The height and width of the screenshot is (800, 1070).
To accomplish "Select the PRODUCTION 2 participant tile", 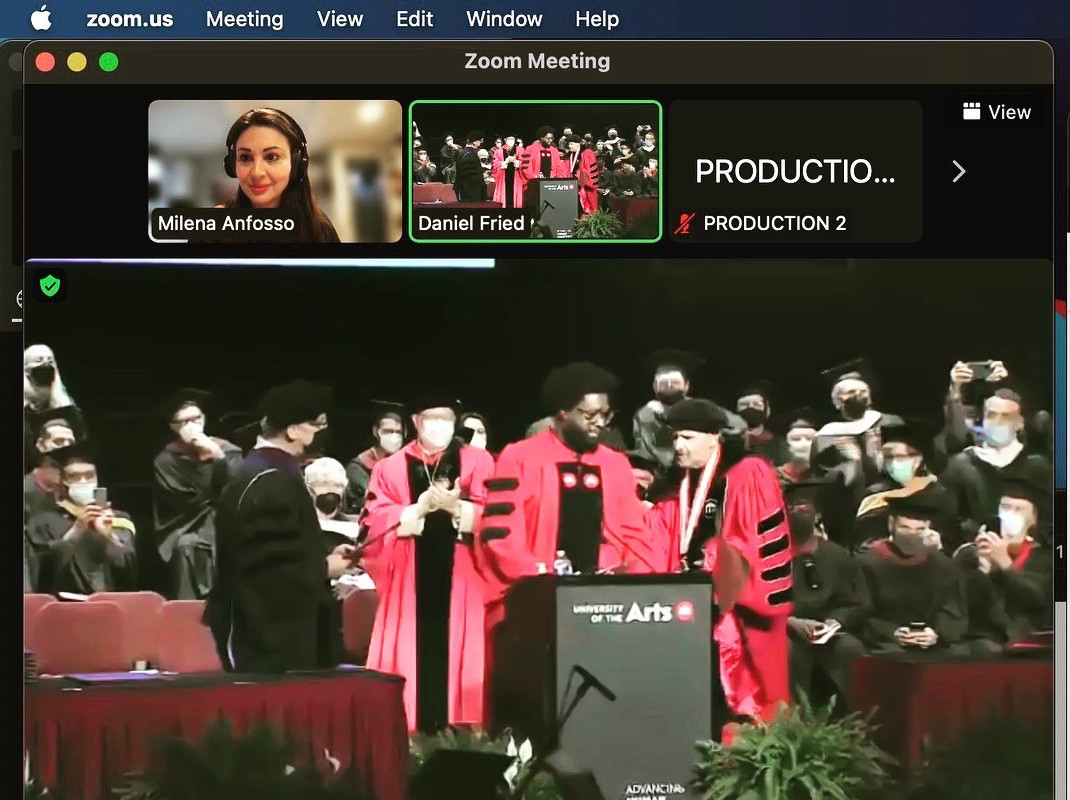I will [795, 170].
